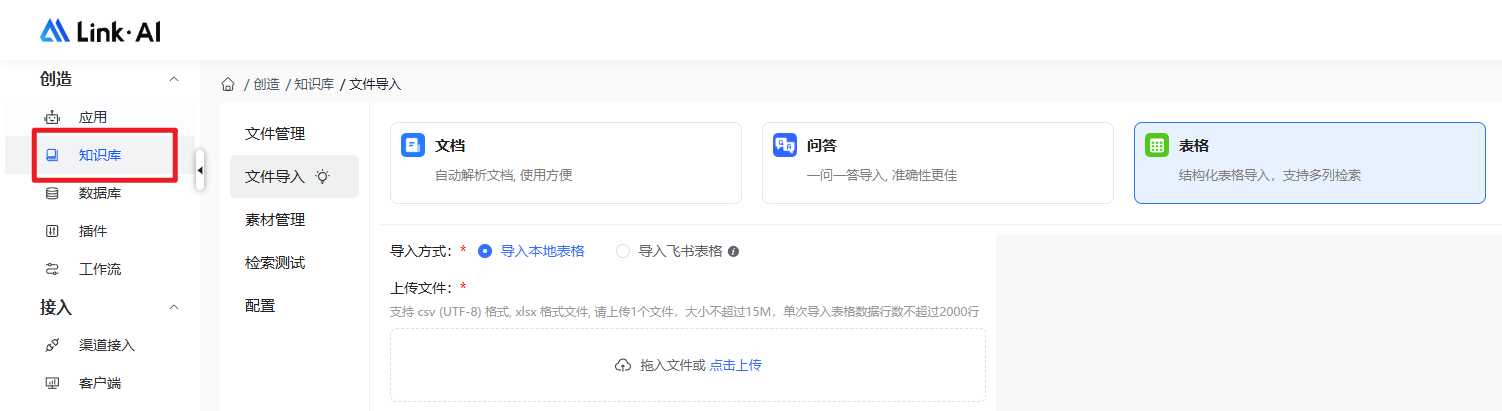Image resolution: width=1502 pixels, height=411 pixels.
Task: Open 插件 in the sidebar
Action: (x=100, y=231)
